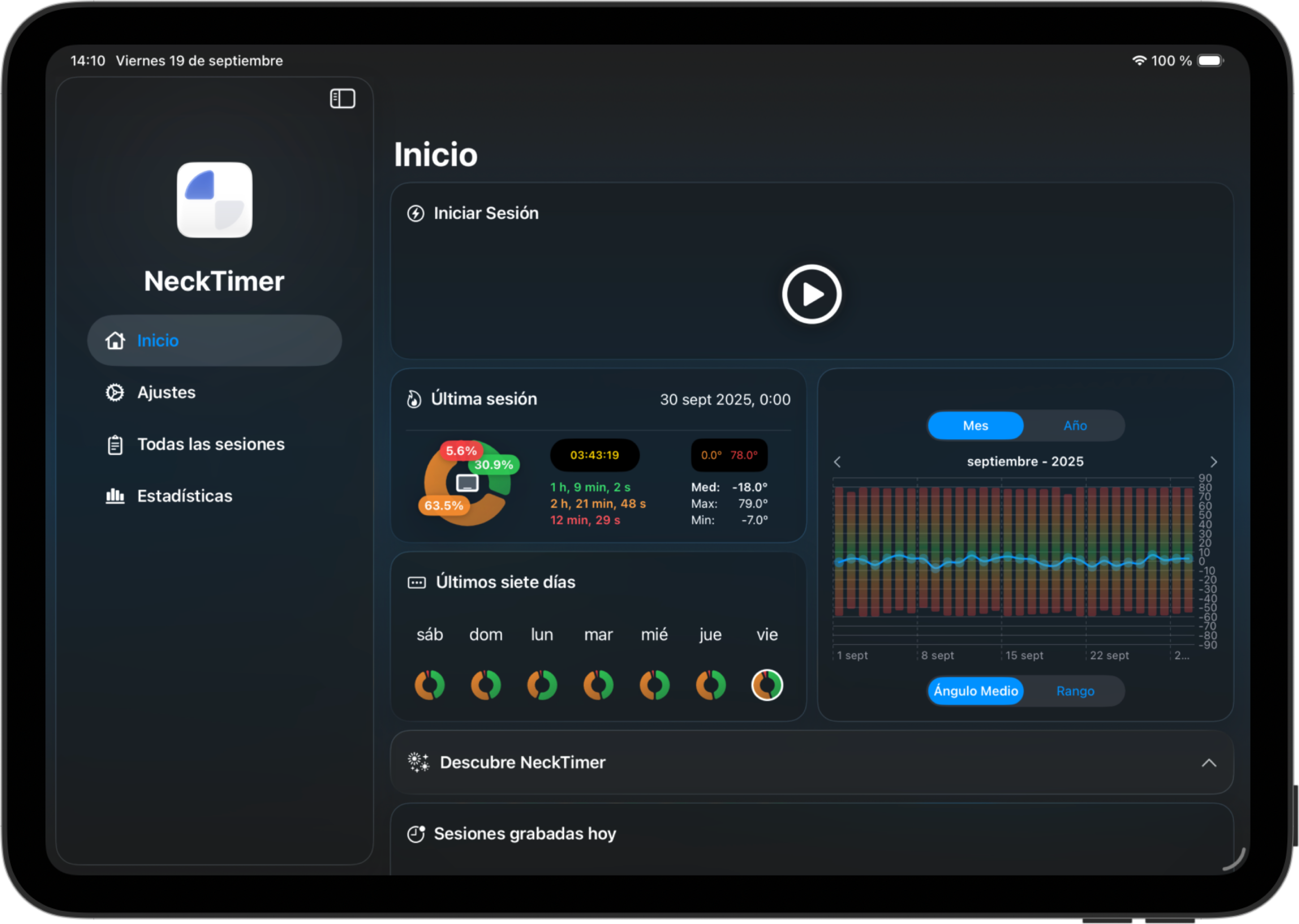Screen dimensions: 1299x924
Task: Click the NeckTimer app logo
Action: point(214,200)
